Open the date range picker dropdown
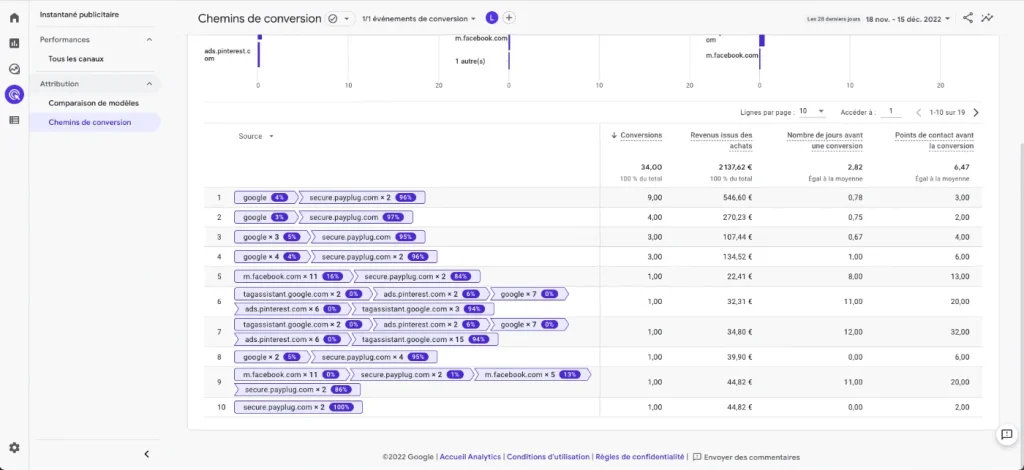 (908, 19)
